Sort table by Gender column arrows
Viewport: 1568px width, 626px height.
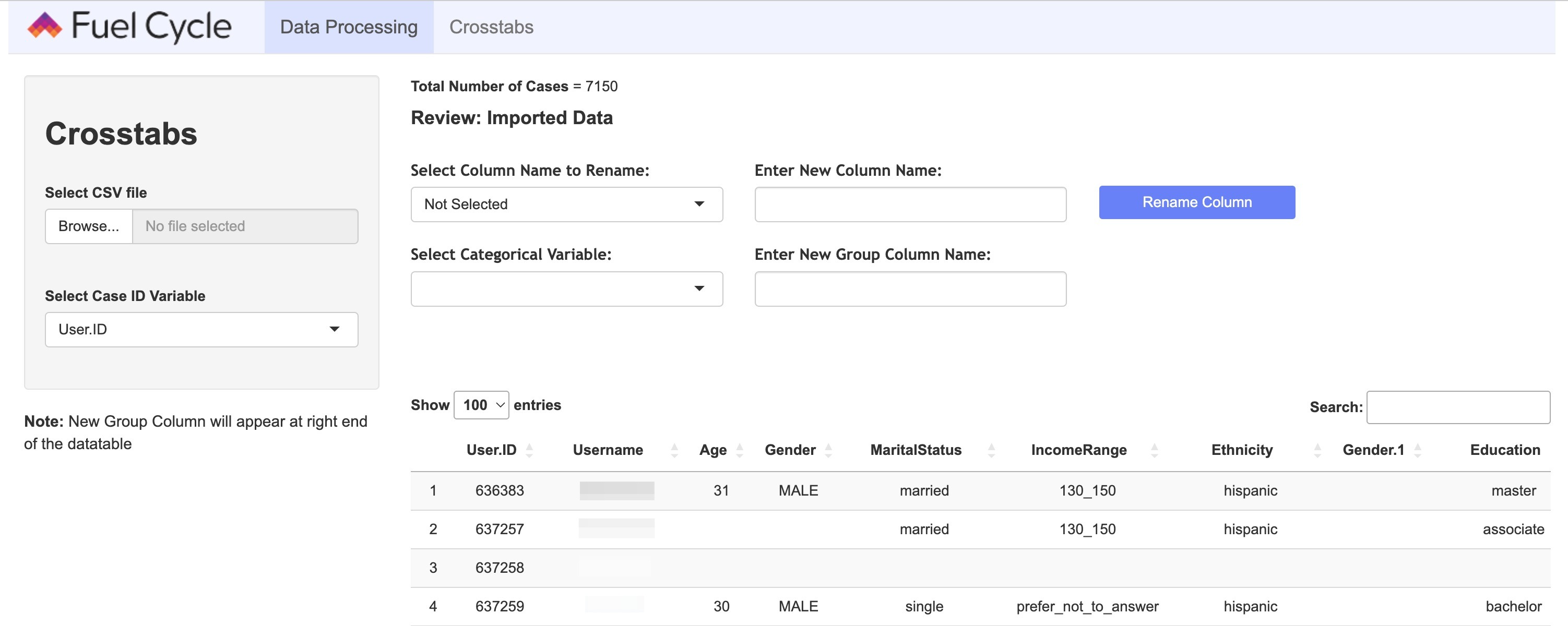pos(828,450)
